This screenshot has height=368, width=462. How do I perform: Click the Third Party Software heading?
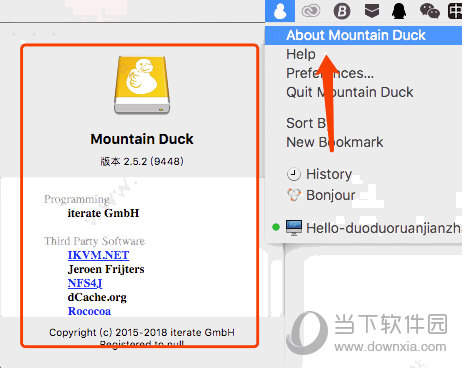point(95,241)
